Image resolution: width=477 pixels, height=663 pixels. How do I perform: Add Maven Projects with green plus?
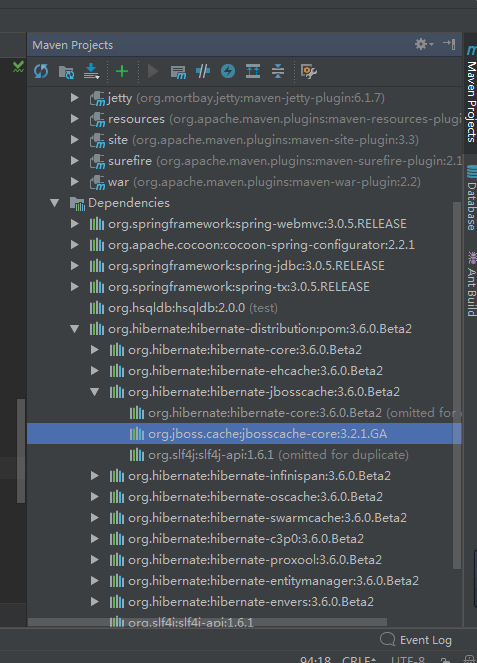[122, 71]
